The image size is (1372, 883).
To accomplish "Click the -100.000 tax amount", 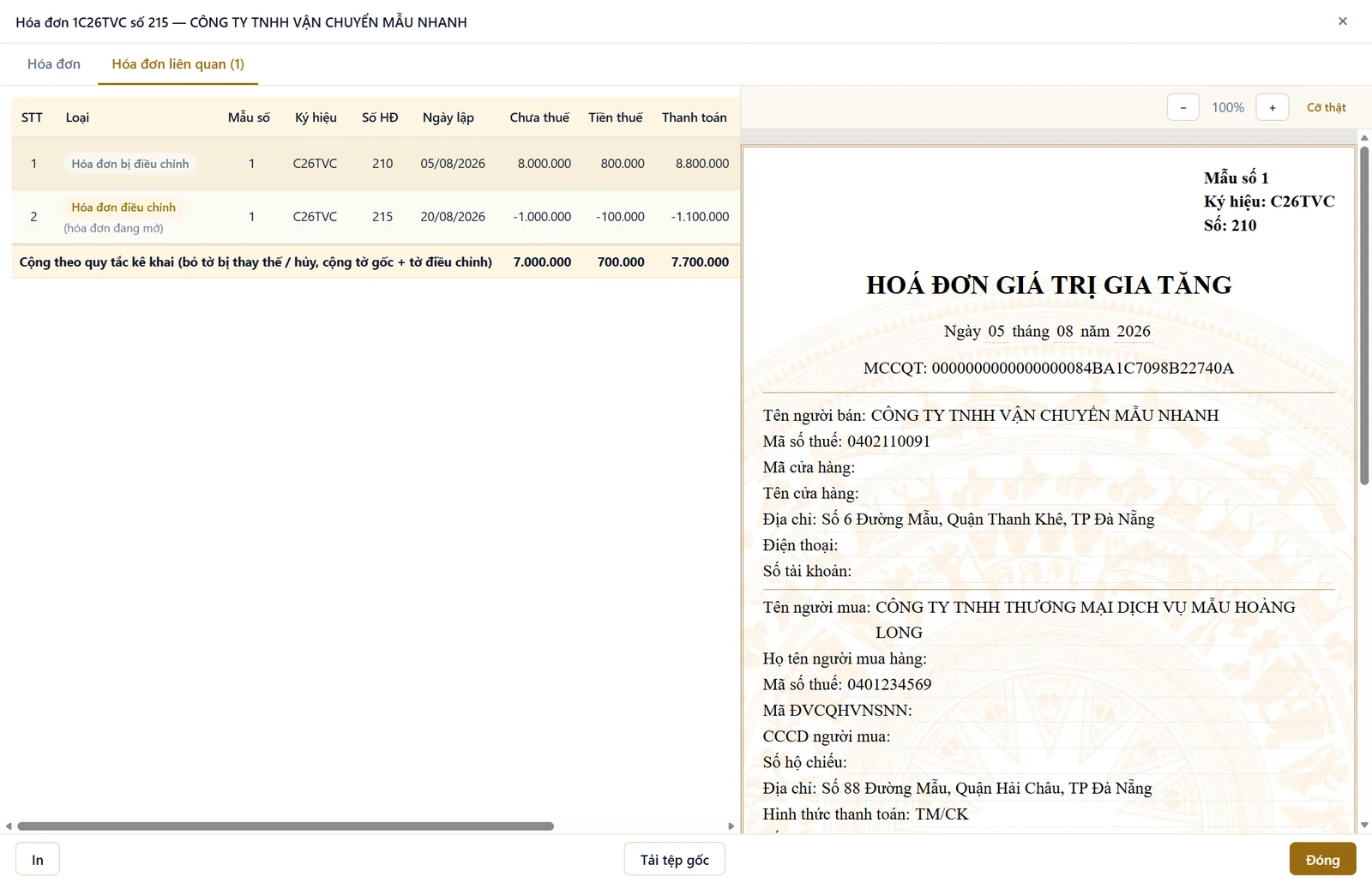I will 620,217.
